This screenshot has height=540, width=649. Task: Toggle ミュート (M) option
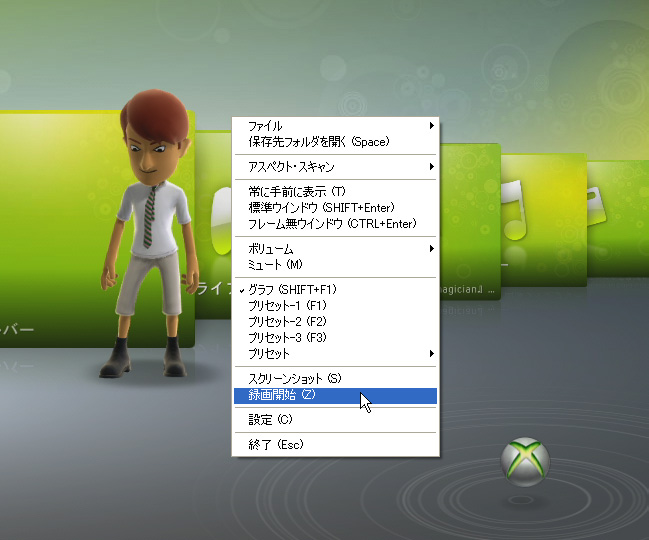click(335, 264)
